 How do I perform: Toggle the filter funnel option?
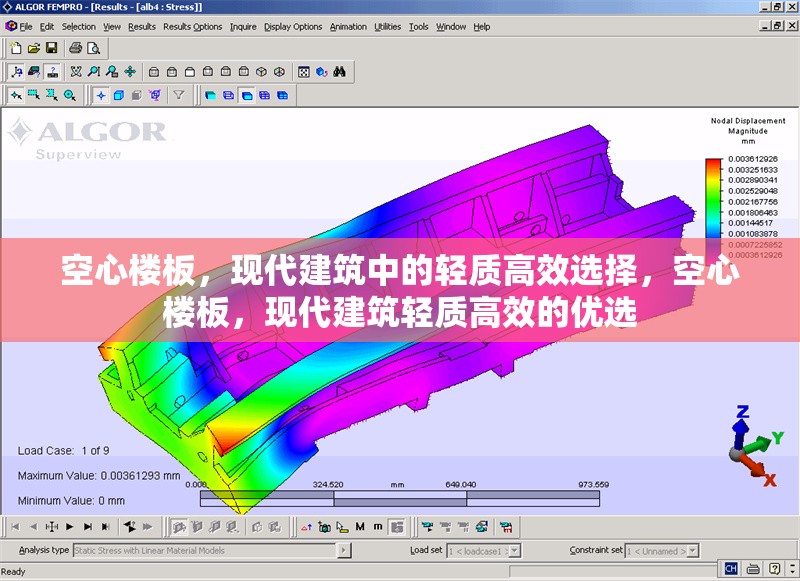177,94
